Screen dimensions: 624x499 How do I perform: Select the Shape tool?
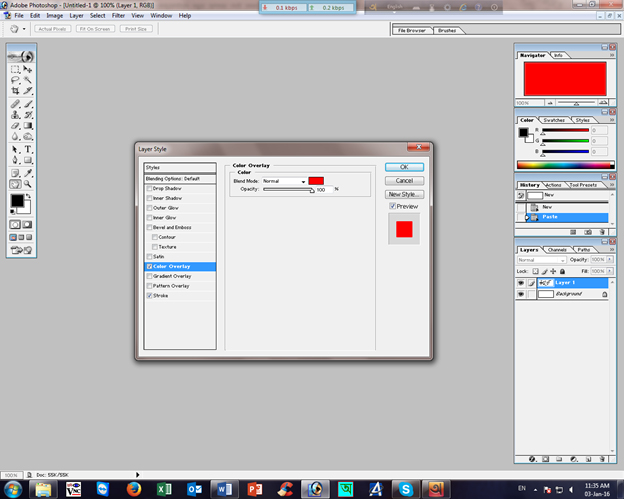point(28,160)
